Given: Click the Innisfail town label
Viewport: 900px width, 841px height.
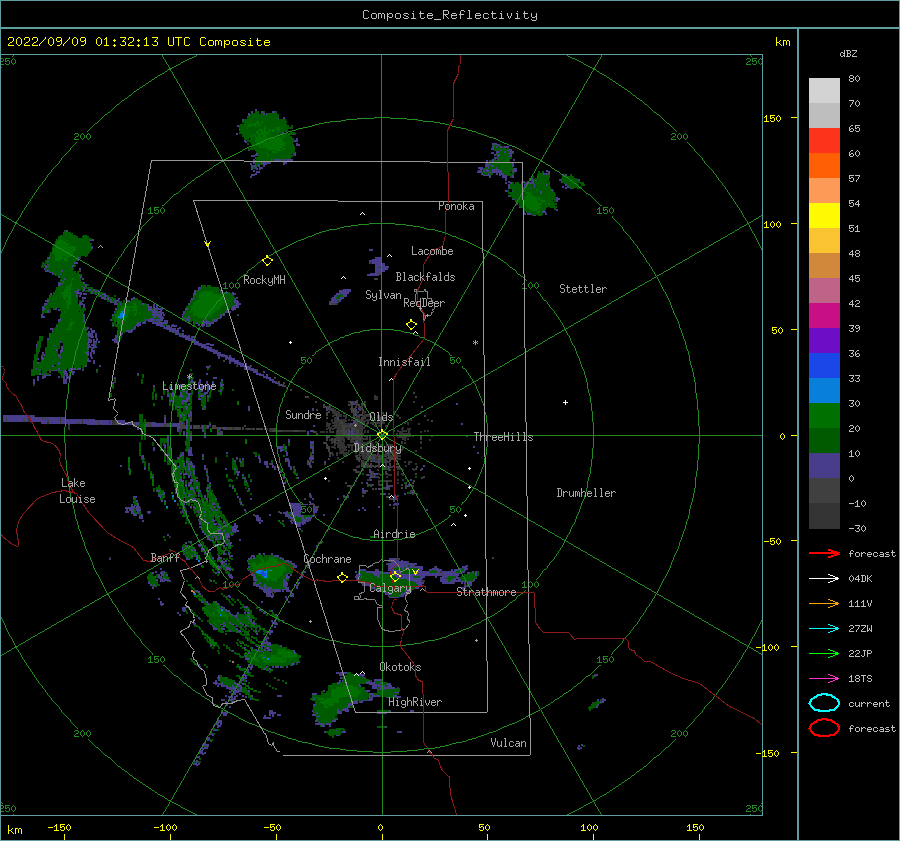Looking at the screenshot, I should [404, 362].
